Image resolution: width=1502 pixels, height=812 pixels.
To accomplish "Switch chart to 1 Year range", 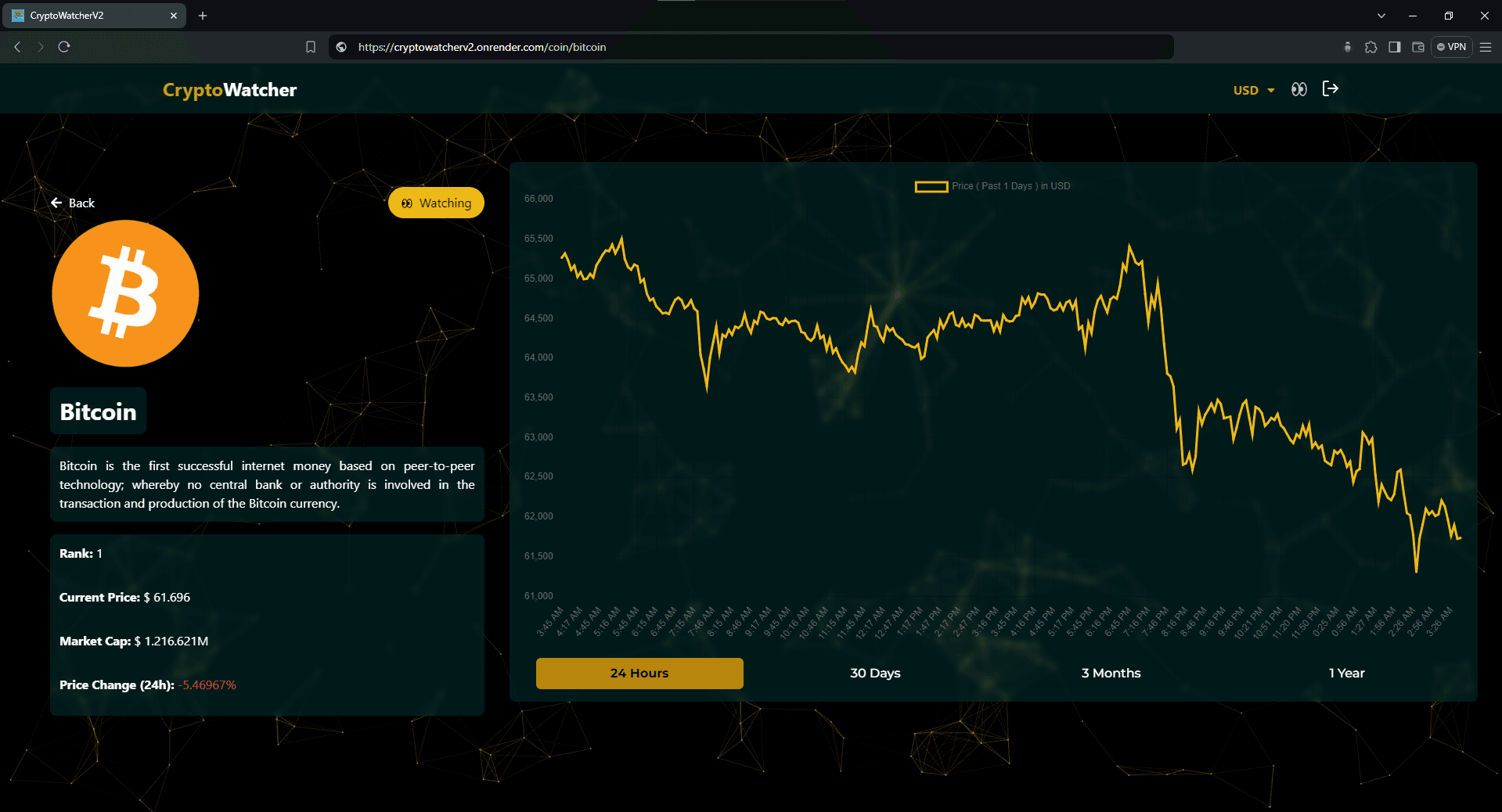I will 1346,673.
